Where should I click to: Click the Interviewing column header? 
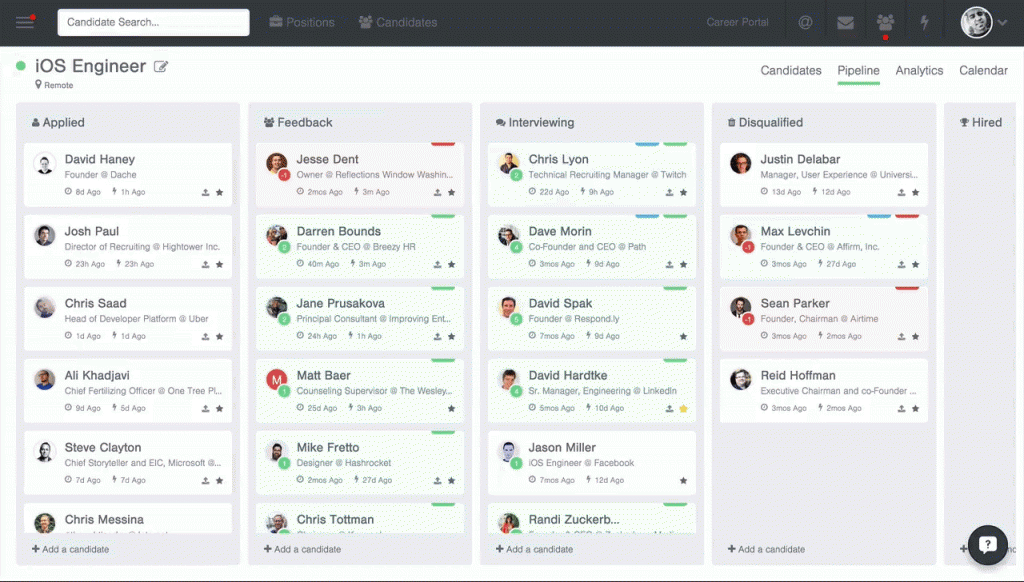tap(535, 122)
